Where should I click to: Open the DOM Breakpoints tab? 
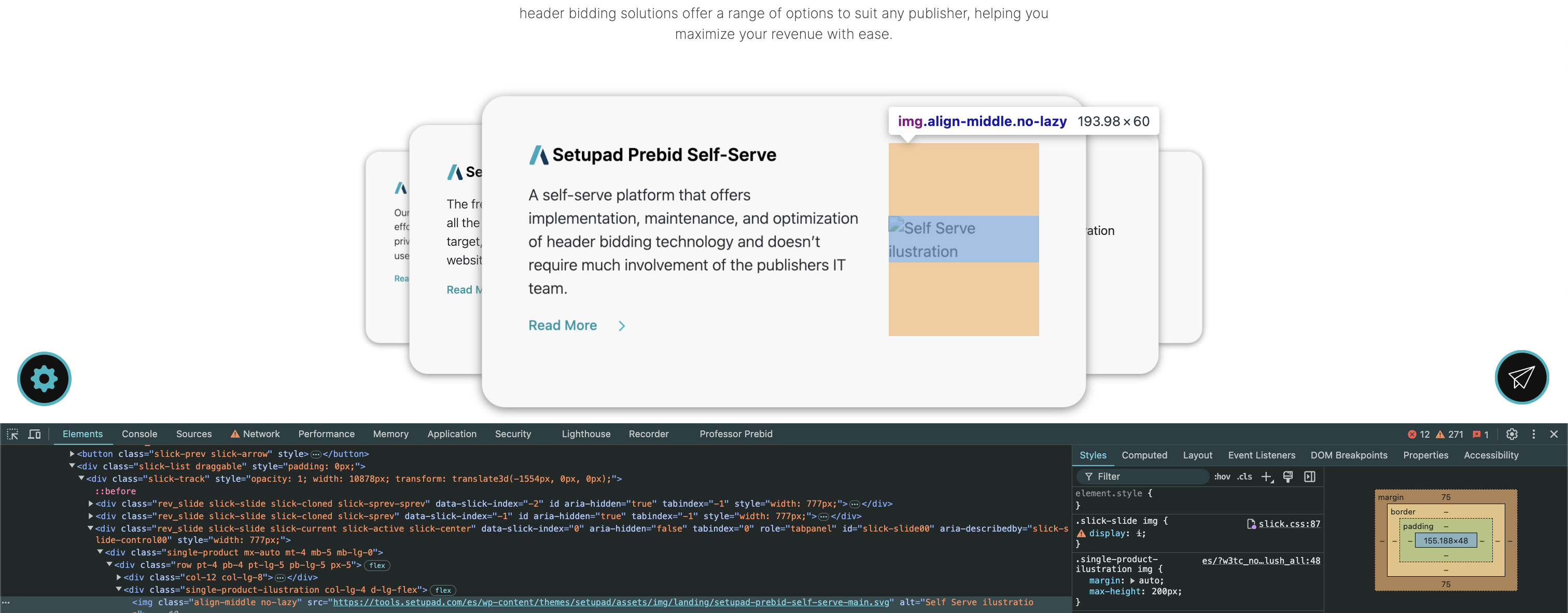(1349, 455)
